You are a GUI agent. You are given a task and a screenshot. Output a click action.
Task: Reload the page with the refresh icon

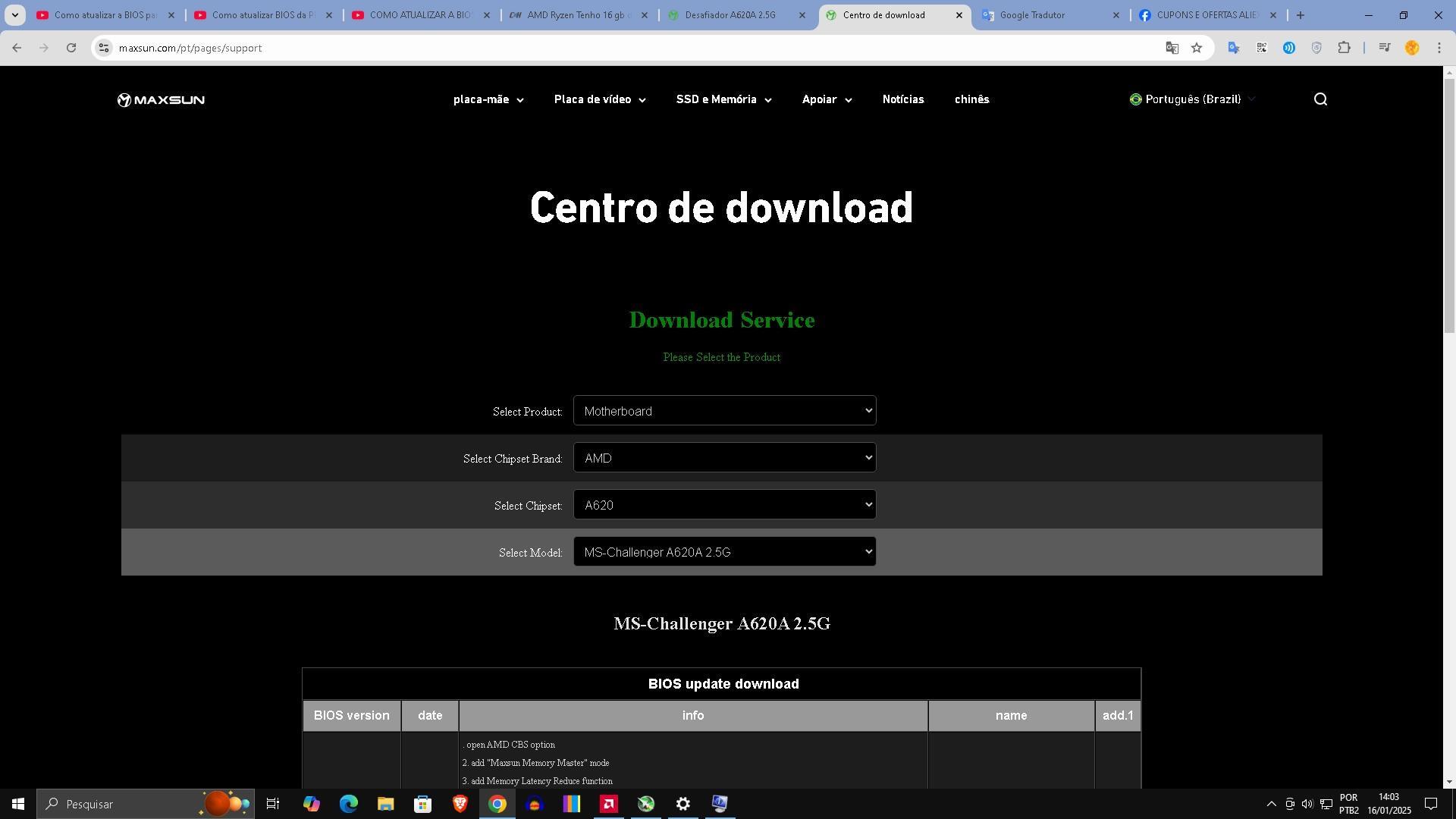[71, 48]
